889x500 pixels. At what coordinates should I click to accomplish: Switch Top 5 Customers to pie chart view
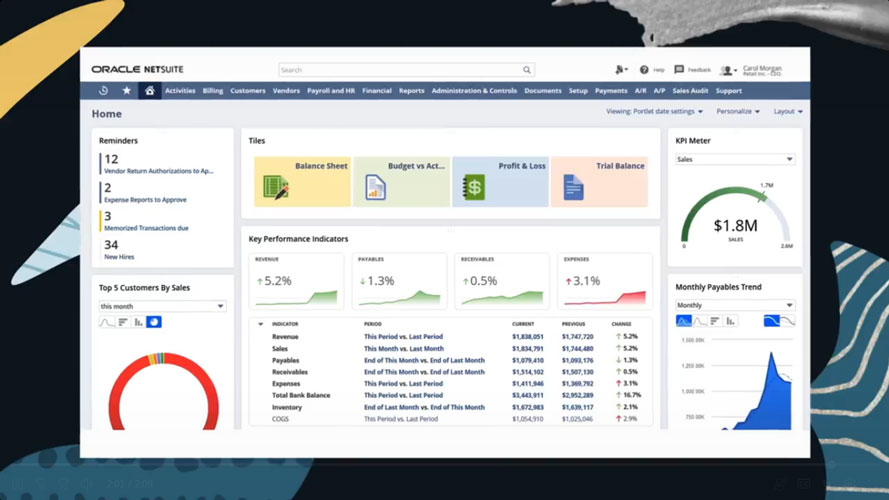(x=154, y=322)
